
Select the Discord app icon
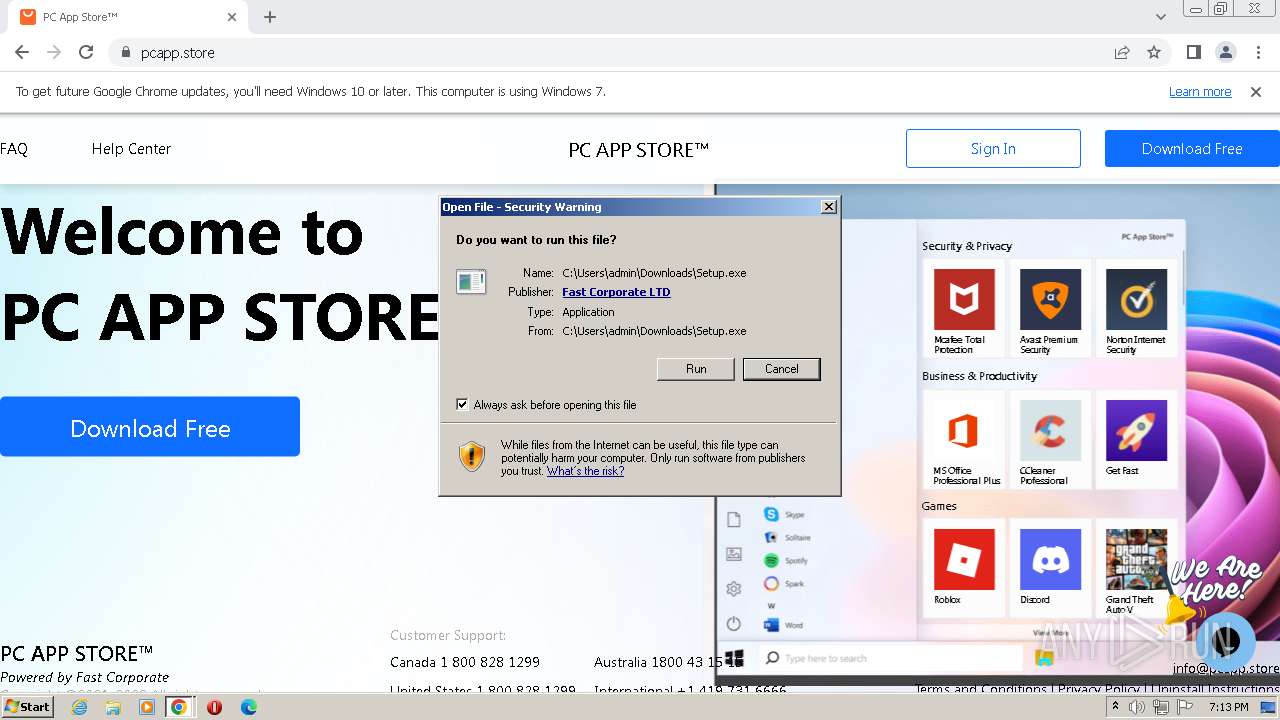click(x=1050, y=560)
